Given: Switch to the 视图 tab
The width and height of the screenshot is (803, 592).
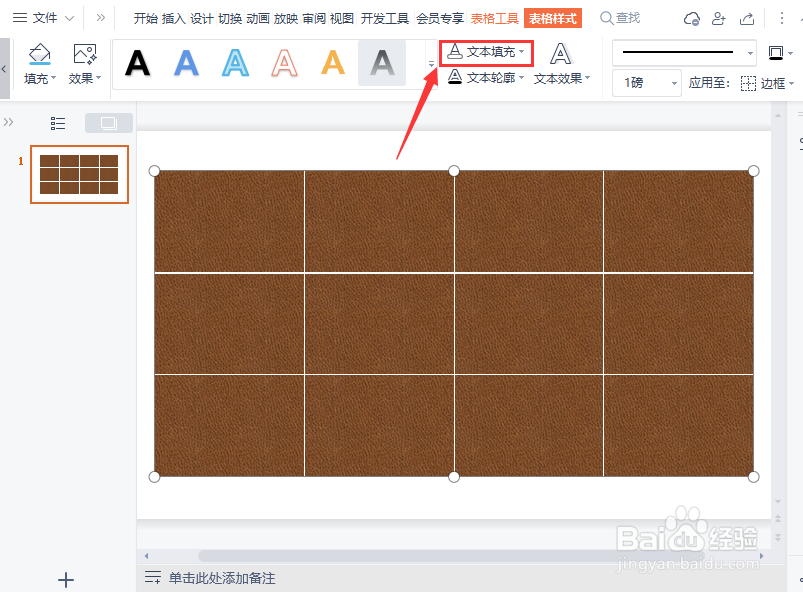Looking at the screenshot, I should [x=342, y=18].
